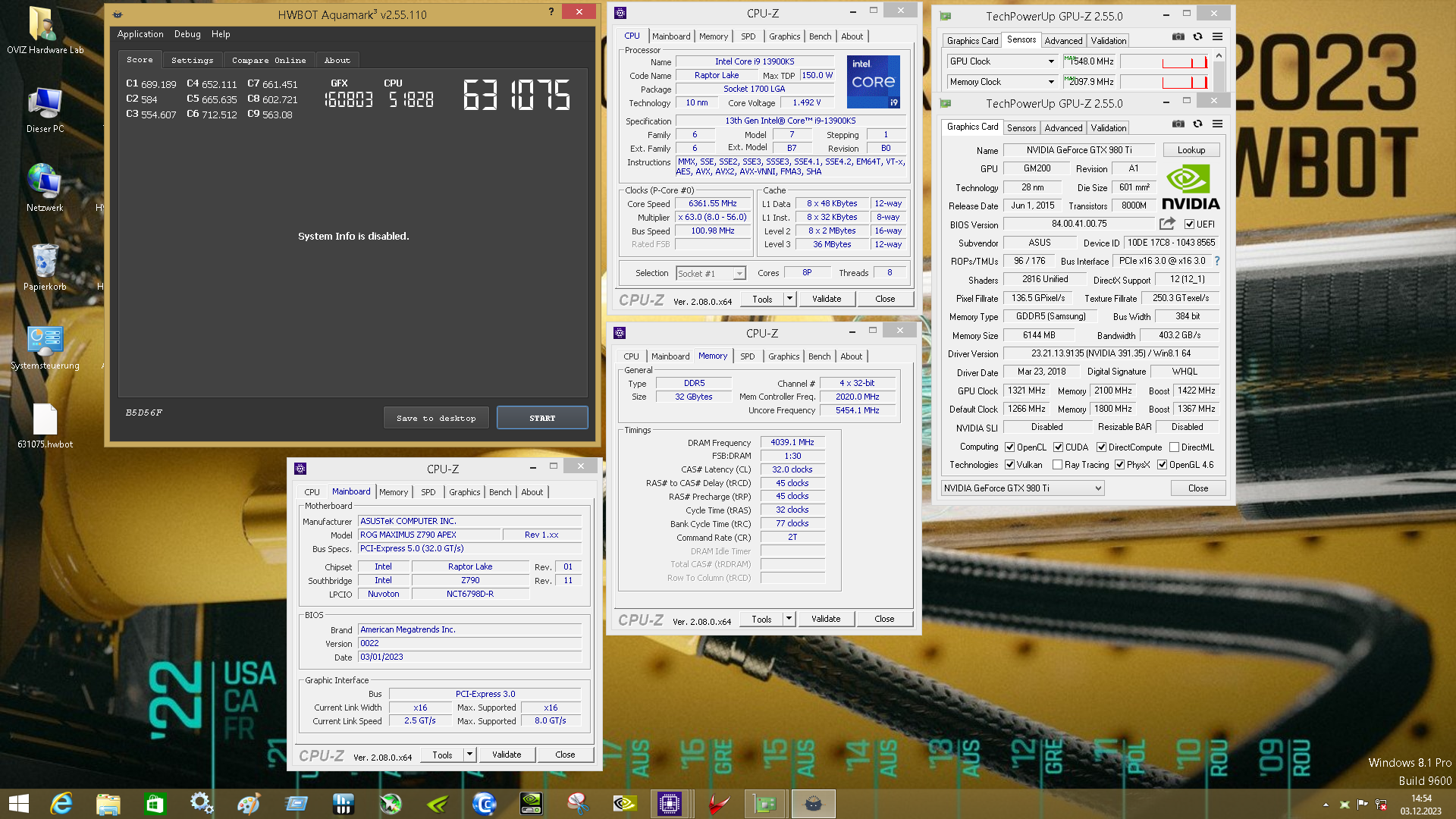Click the Bus Interface question mark icon
The height and width of the screenshot is (819, 1456).
pos(1217,261)
